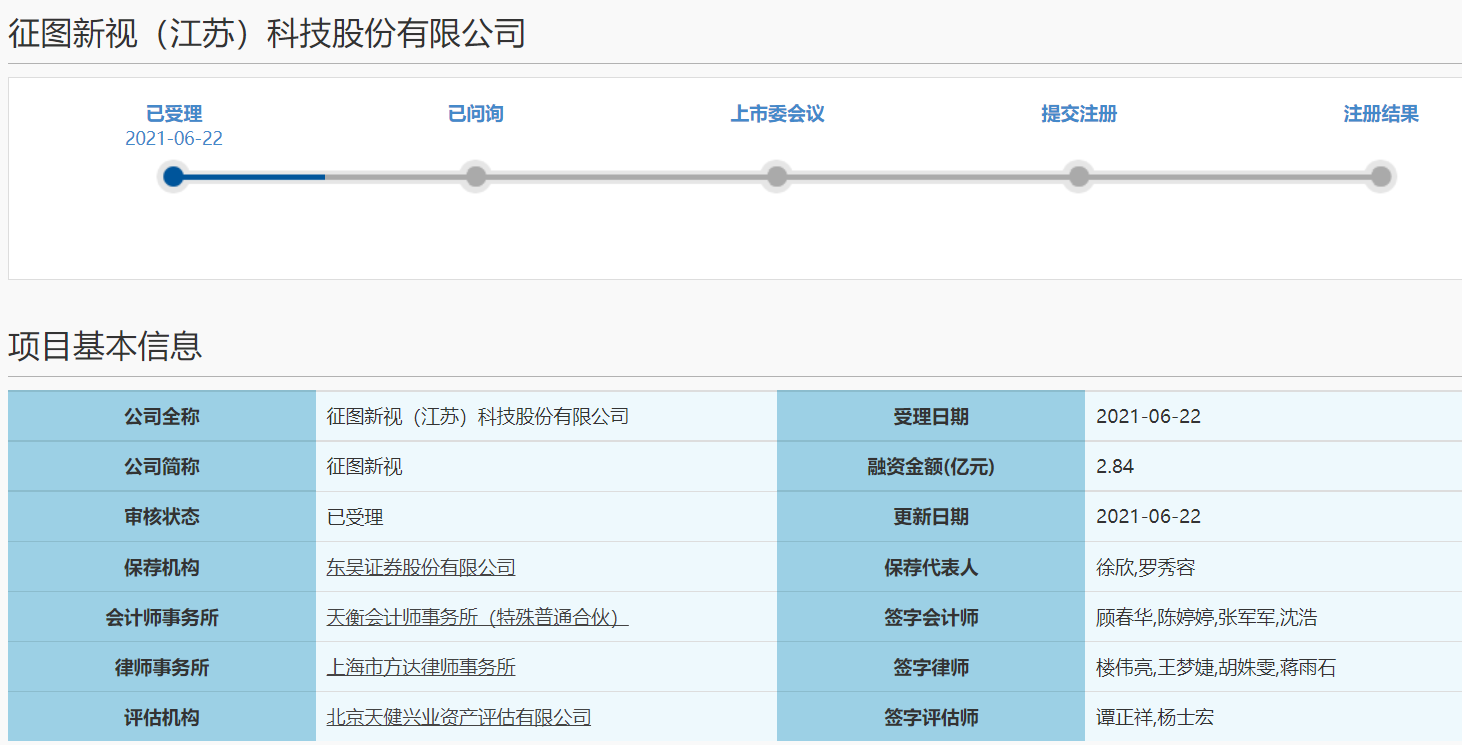Open the 上海市方达律师事务所 law firm link
This screenshot has width=1462, height=745.
click(421, 668)
